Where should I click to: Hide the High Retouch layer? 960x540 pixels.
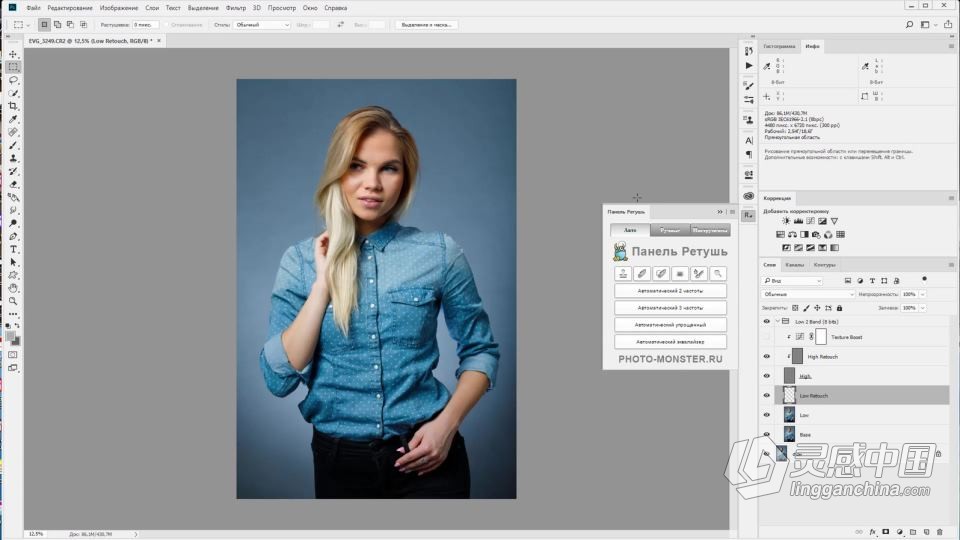pyautogui.click(x=767, y=356)
